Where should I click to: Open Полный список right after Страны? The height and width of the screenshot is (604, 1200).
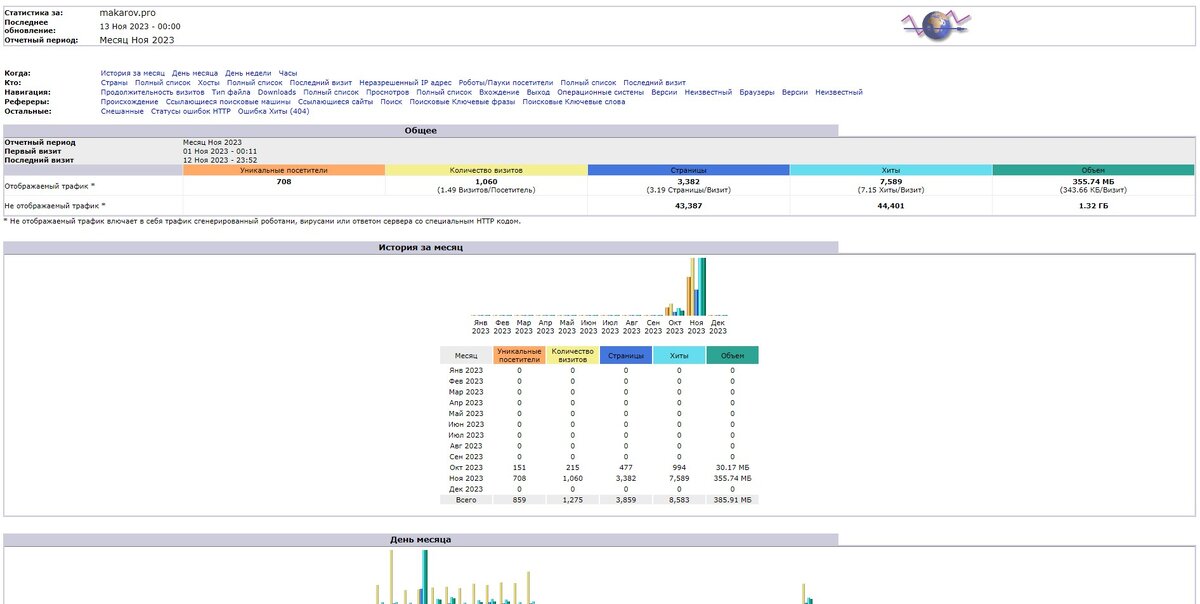pos(163,83)
